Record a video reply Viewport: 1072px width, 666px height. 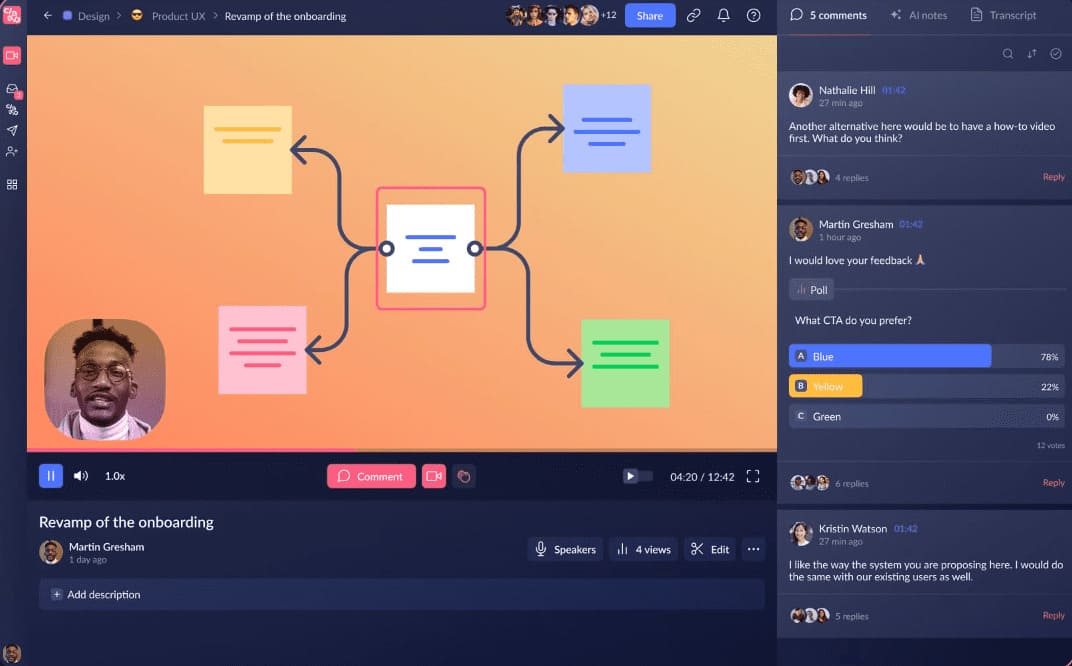433,476
